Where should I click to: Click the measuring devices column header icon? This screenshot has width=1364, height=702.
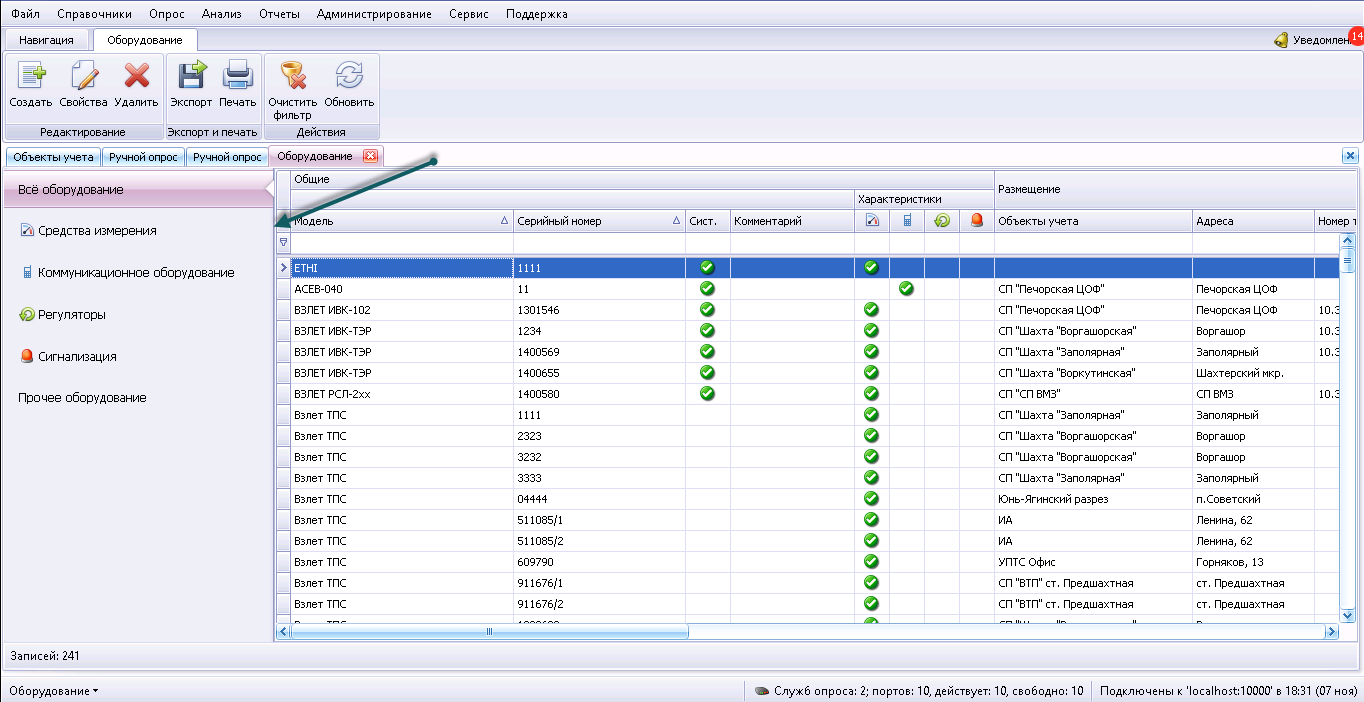tap(871, 221)
